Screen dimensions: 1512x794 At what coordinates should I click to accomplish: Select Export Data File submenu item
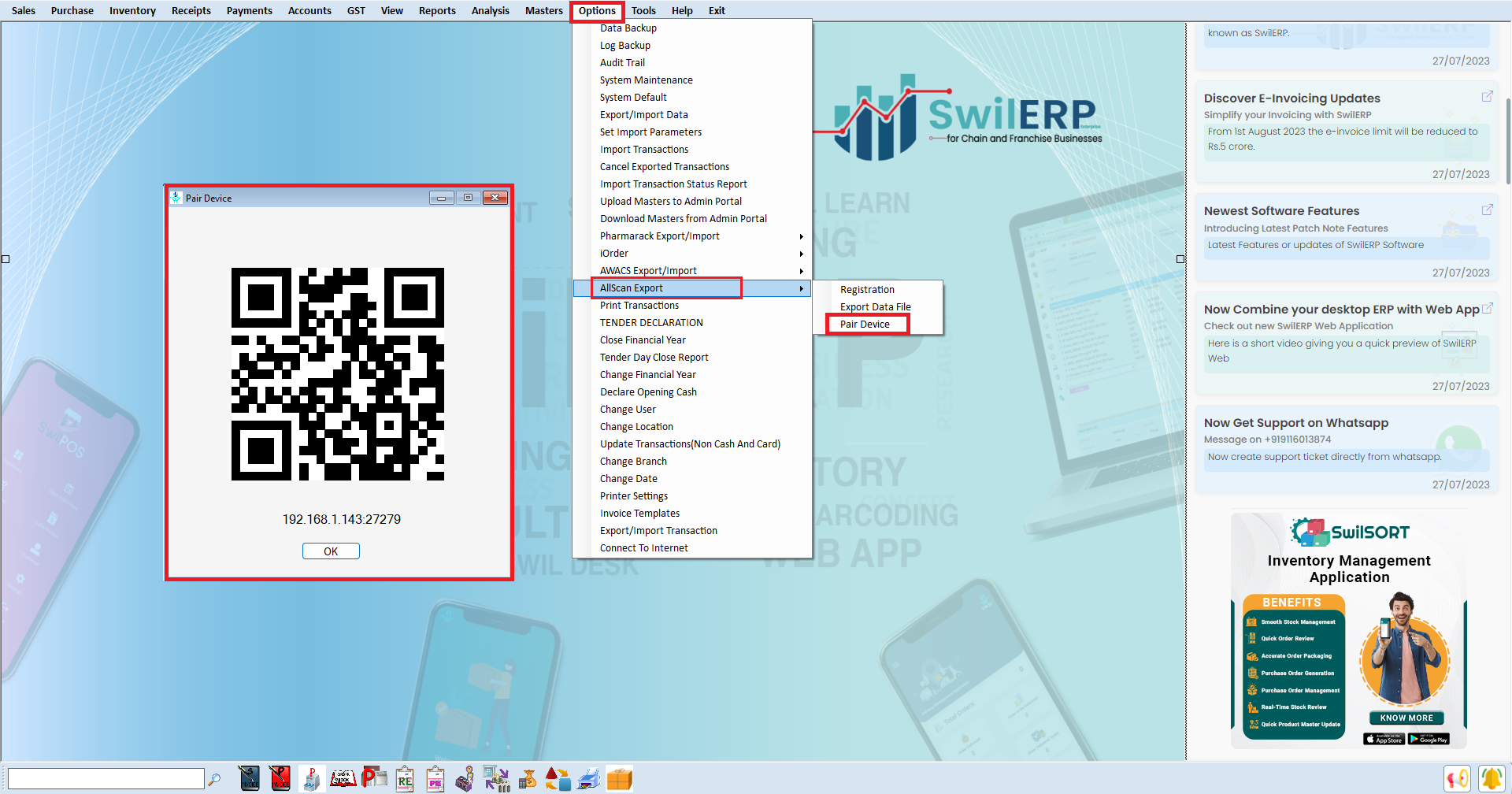875,306
